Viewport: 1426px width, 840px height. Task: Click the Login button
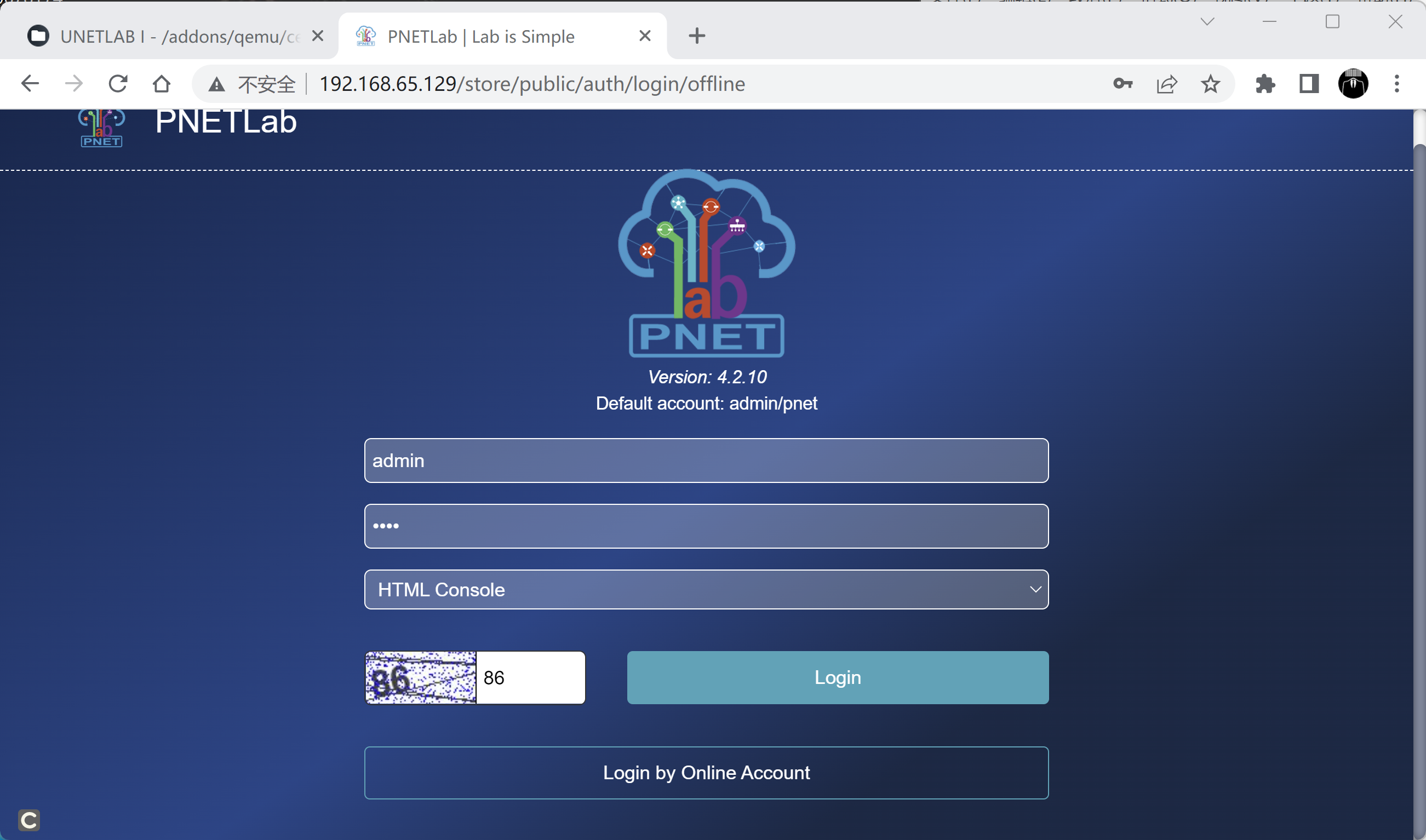838,677
